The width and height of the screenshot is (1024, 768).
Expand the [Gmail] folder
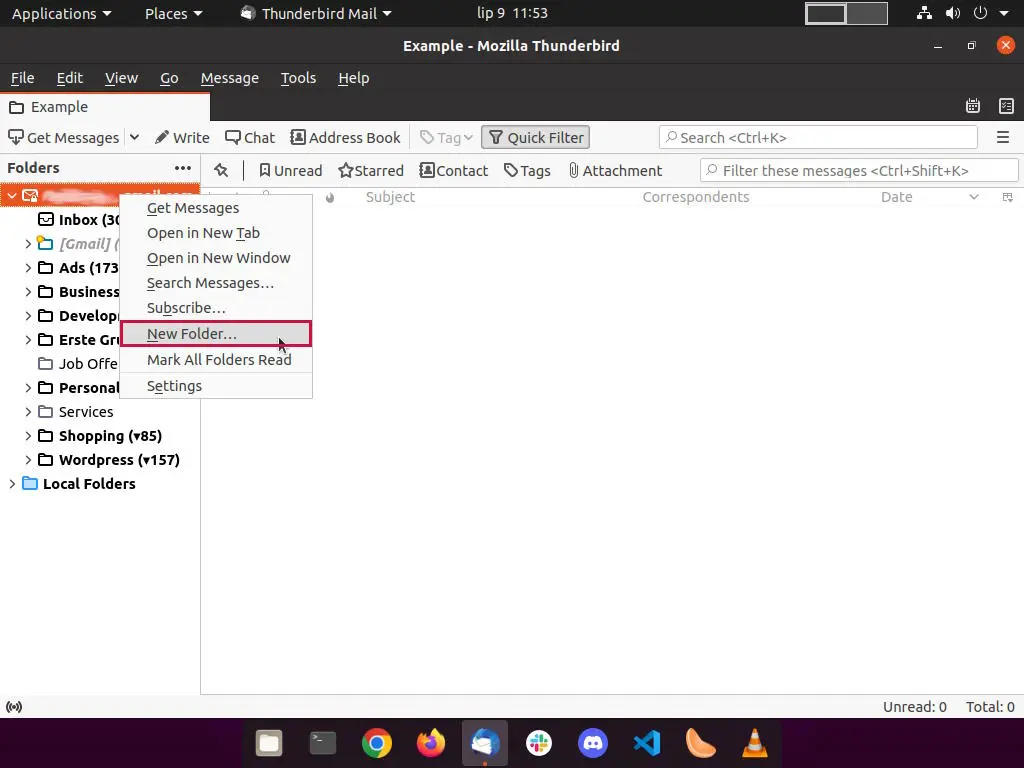(27, 244)
